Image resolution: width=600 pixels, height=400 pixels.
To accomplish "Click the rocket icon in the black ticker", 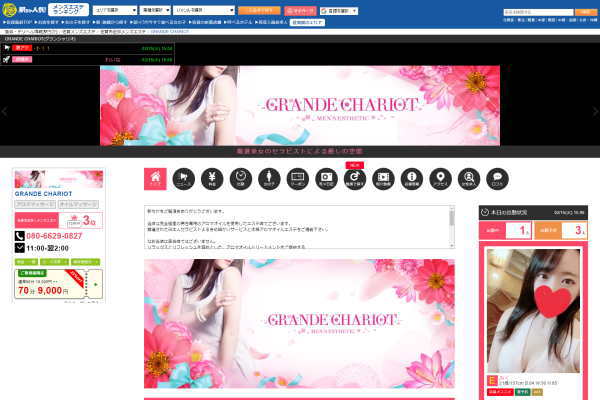I will (7, 59).
